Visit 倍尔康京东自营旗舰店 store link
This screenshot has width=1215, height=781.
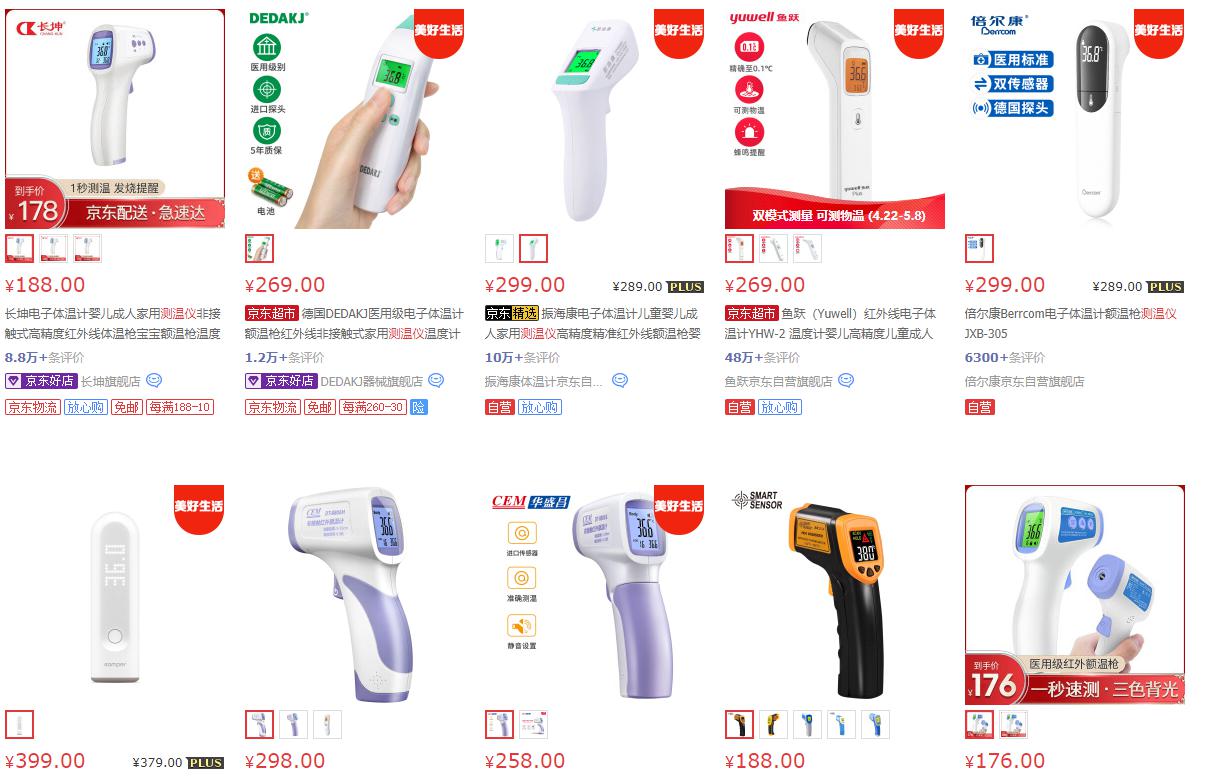pos(1024,381)
